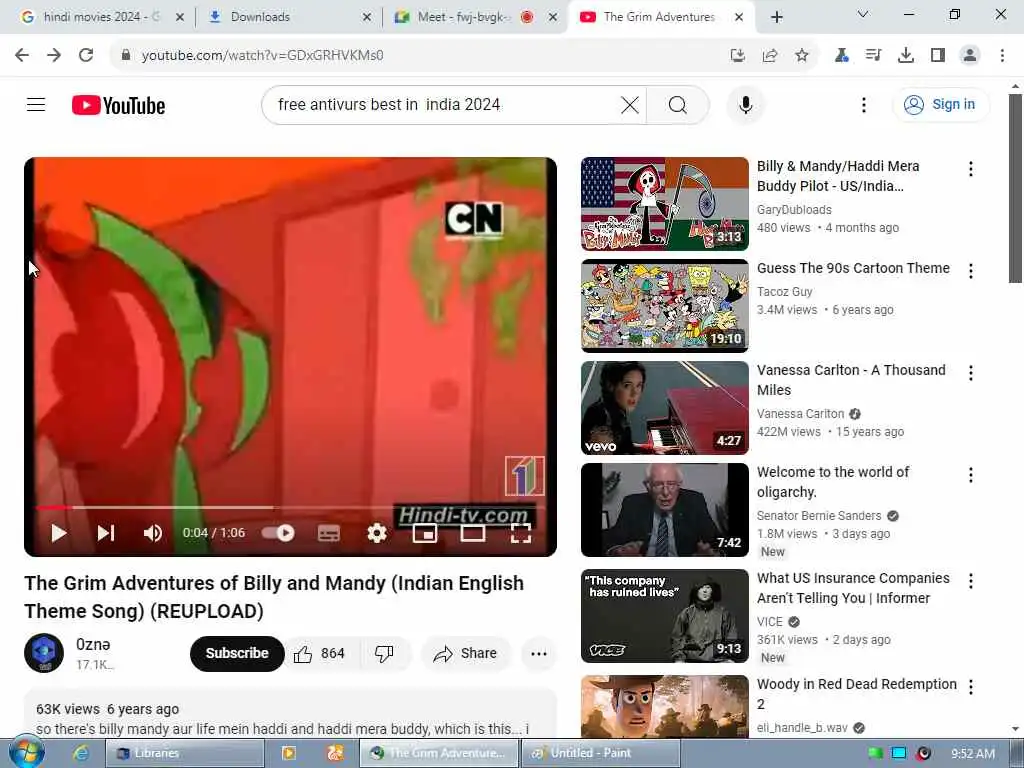Viewport: 1024px width, 768px height.
Task: Open options for A Thousand Miles video
Action: [971, 373]
